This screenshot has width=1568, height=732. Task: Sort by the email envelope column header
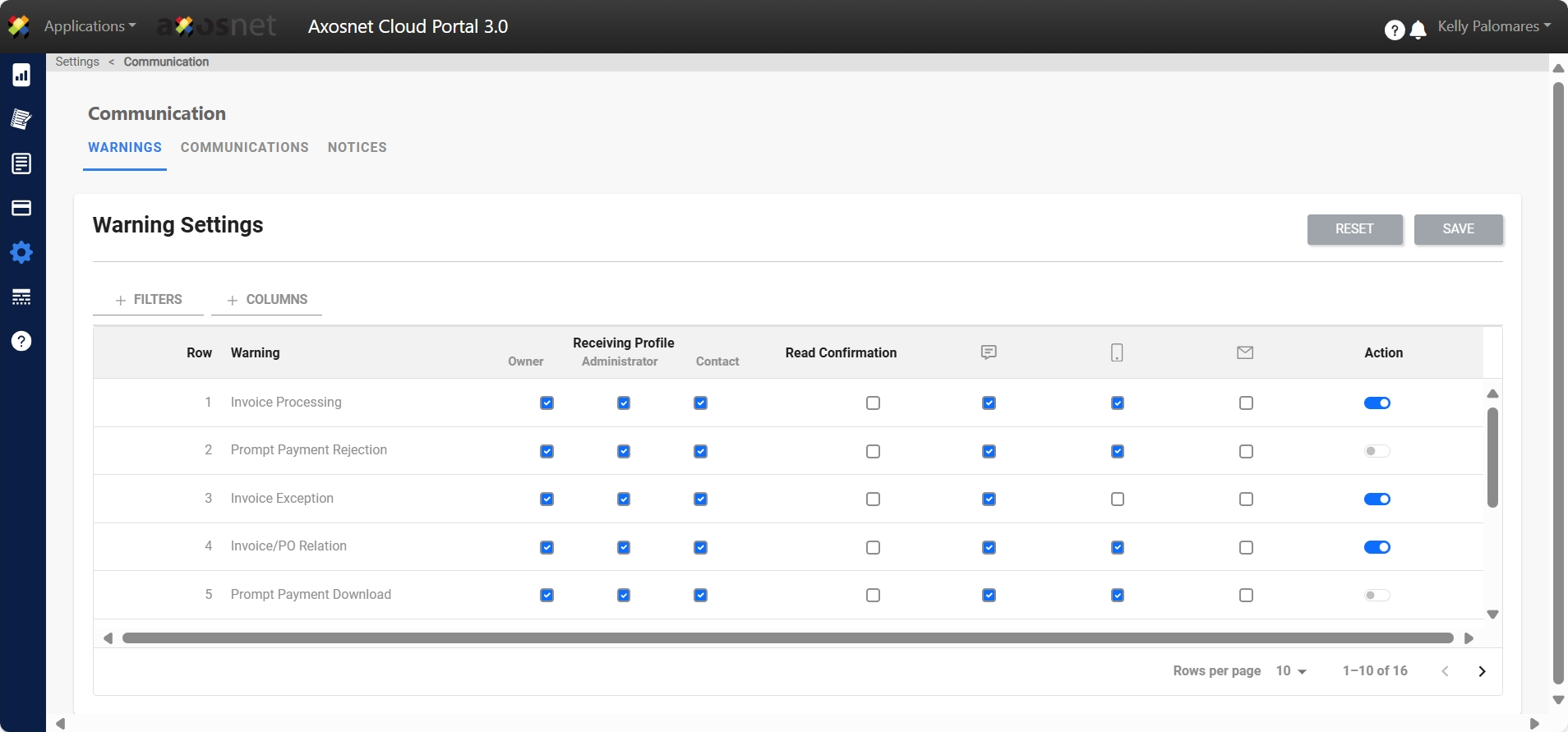point(1245,352)
